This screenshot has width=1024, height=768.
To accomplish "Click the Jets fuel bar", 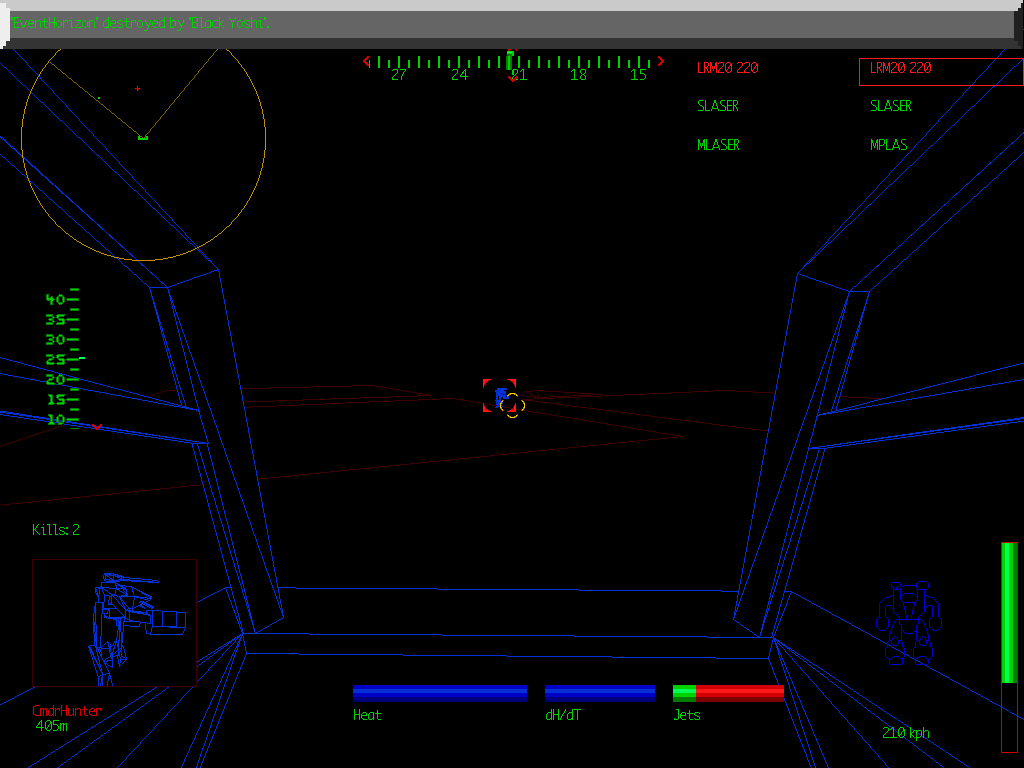I will pos(728,693).
